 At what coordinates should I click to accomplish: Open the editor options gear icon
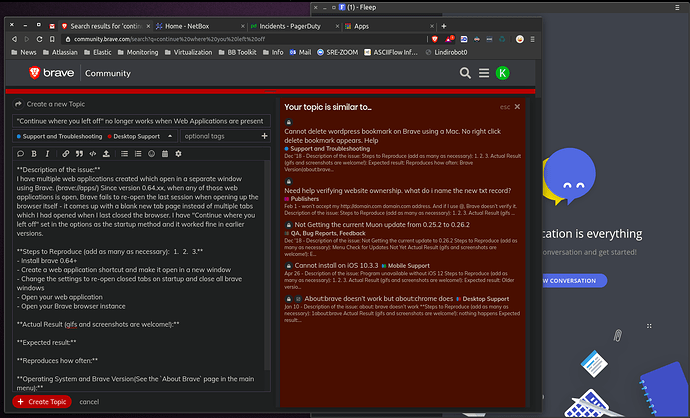[x=178, y=154]
